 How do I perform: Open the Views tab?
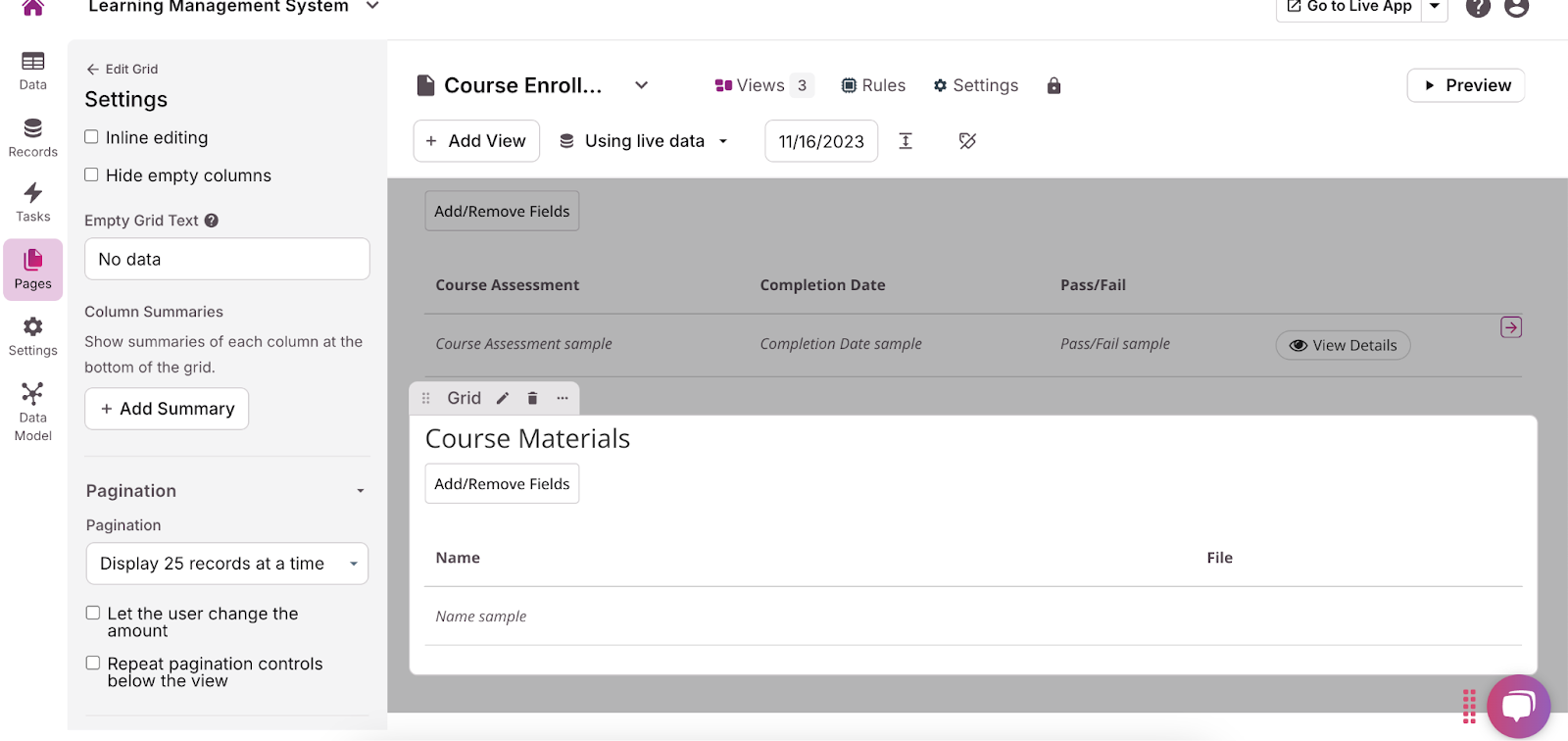point(762,86)
